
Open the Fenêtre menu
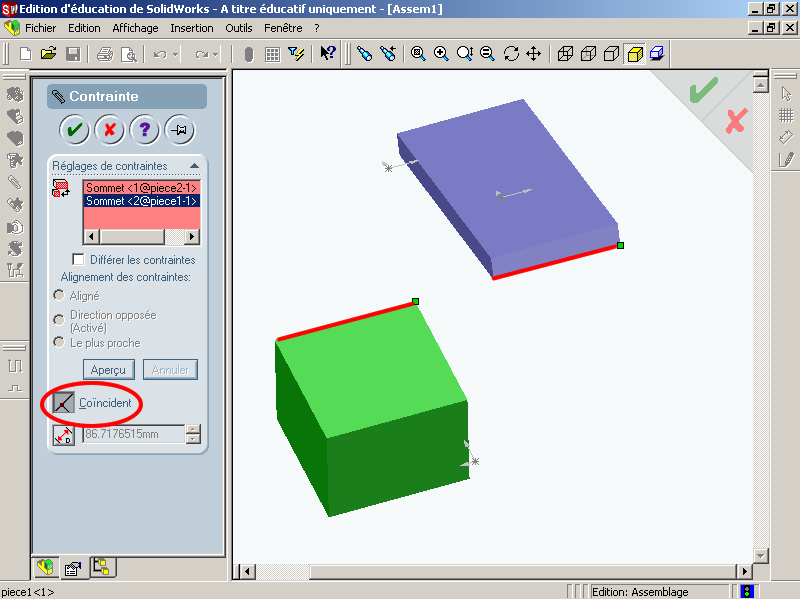(283, 28)
